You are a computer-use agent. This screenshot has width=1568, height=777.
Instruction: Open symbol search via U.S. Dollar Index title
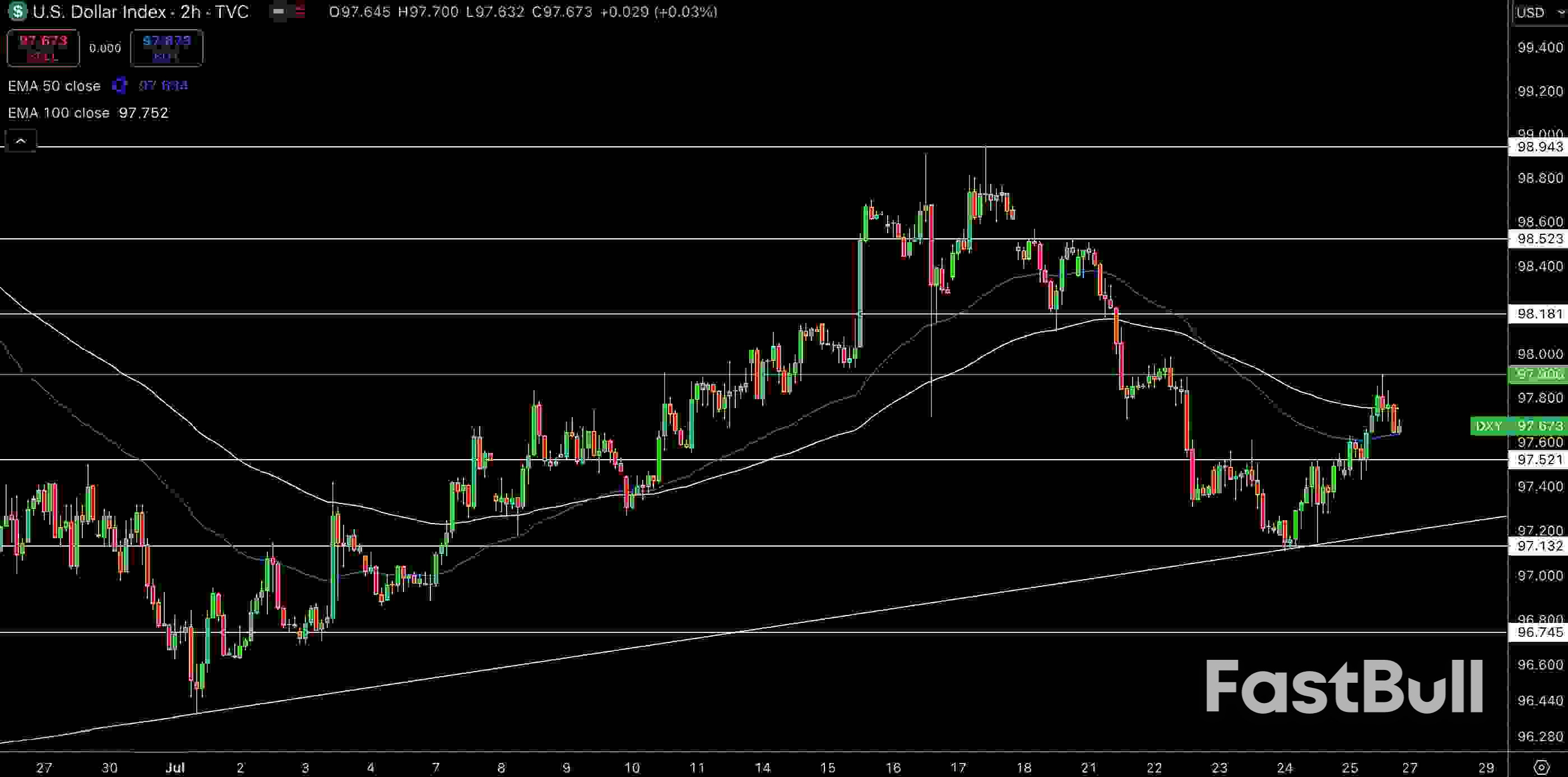[98, 12]
